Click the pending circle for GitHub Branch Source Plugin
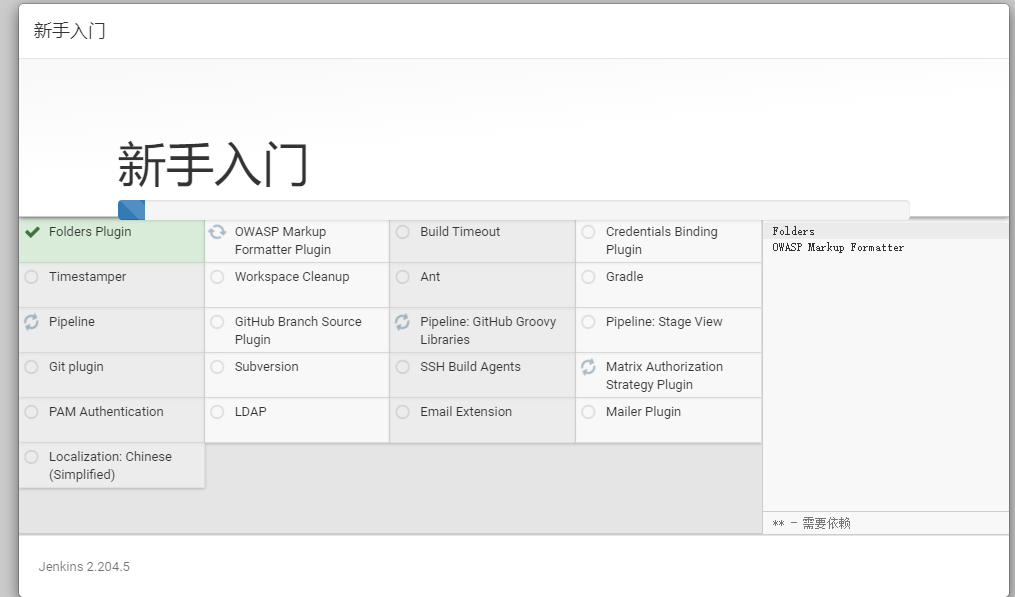Image resolution: width=1015 pixels, height=597 pixels. (x=218, y=322)
